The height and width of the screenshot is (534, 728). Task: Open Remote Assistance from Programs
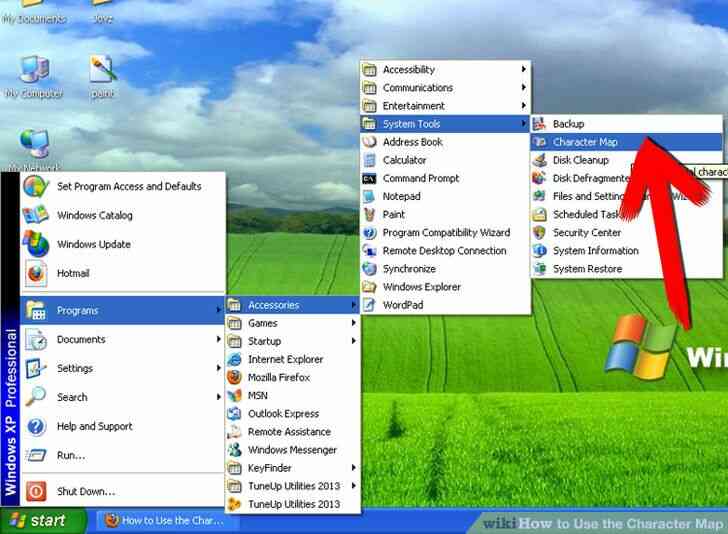[292, 432]
